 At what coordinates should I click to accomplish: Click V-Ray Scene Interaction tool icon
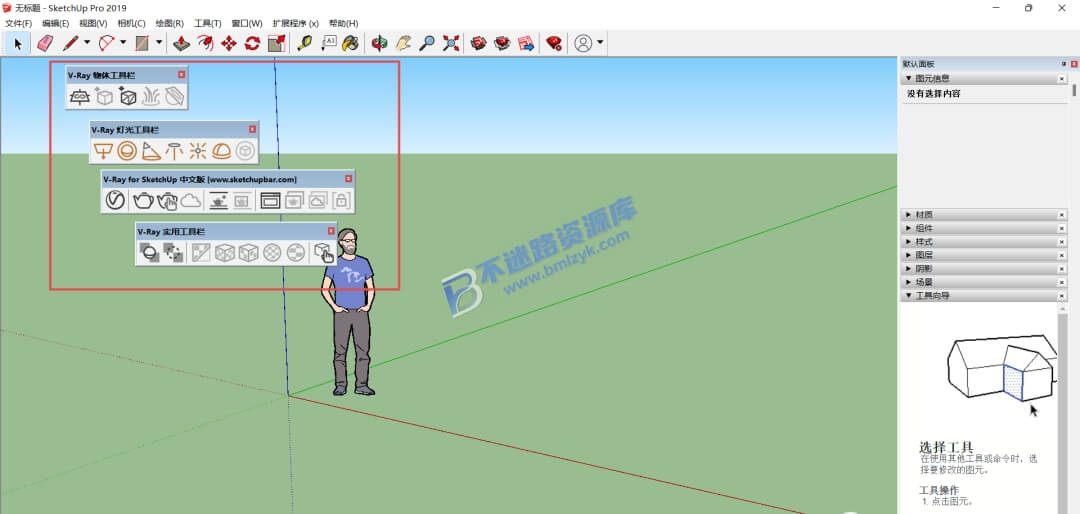pos(323,254)
